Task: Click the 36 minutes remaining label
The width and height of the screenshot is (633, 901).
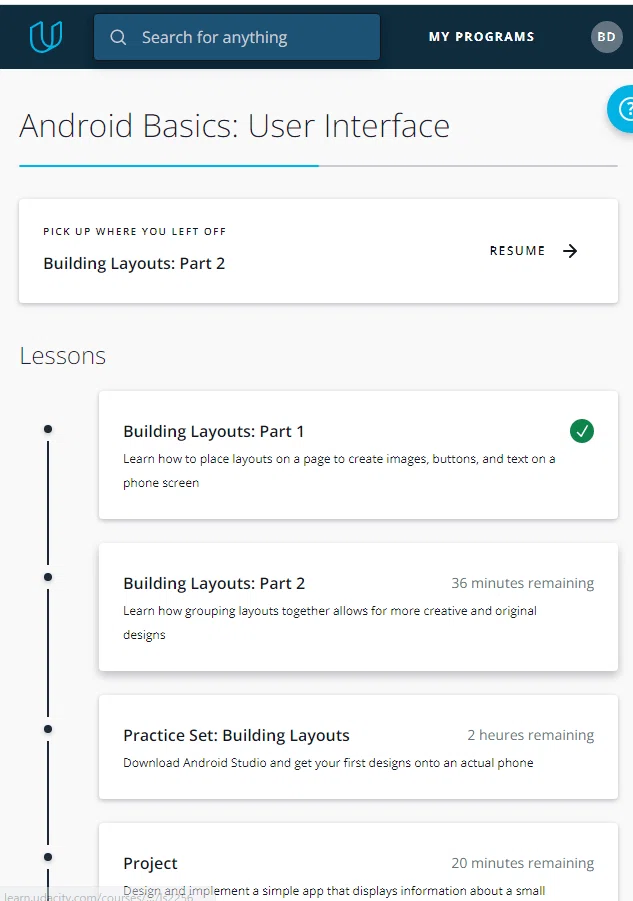Action: 523,583
